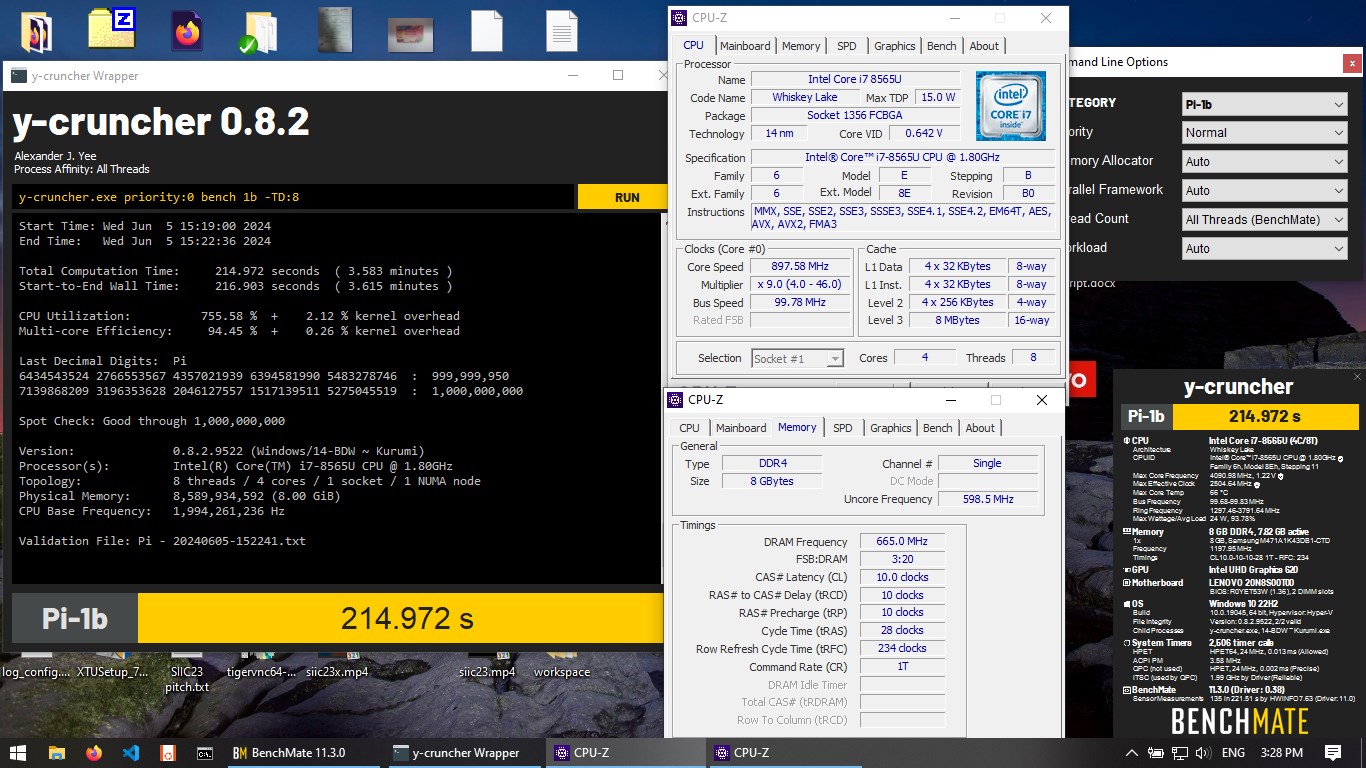Open the Firefox file desktop icon
This screenshot has height=768, width=1366.
(x=186, y=31)
